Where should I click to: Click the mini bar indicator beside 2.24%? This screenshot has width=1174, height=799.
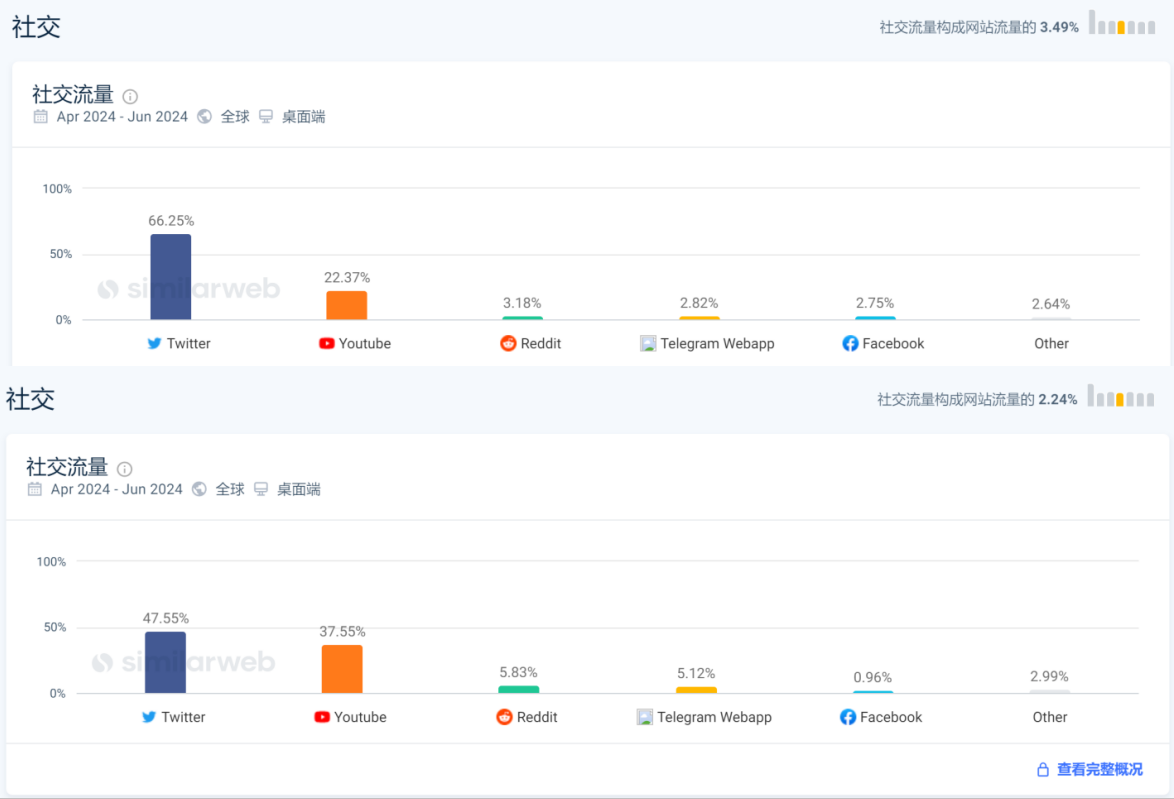1120,397
